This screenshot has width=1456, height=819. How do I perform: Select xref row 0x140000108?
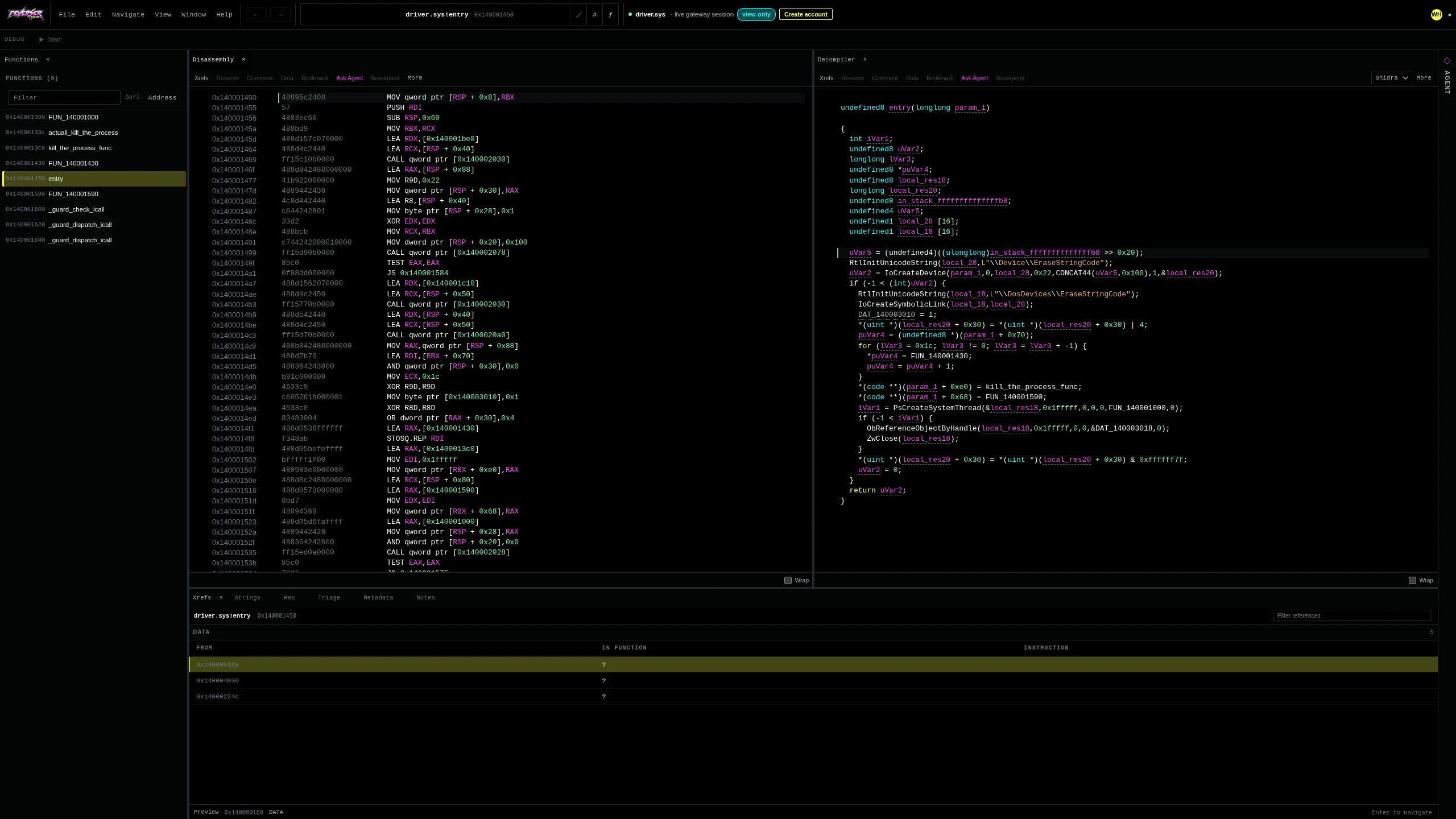point(813,664)
